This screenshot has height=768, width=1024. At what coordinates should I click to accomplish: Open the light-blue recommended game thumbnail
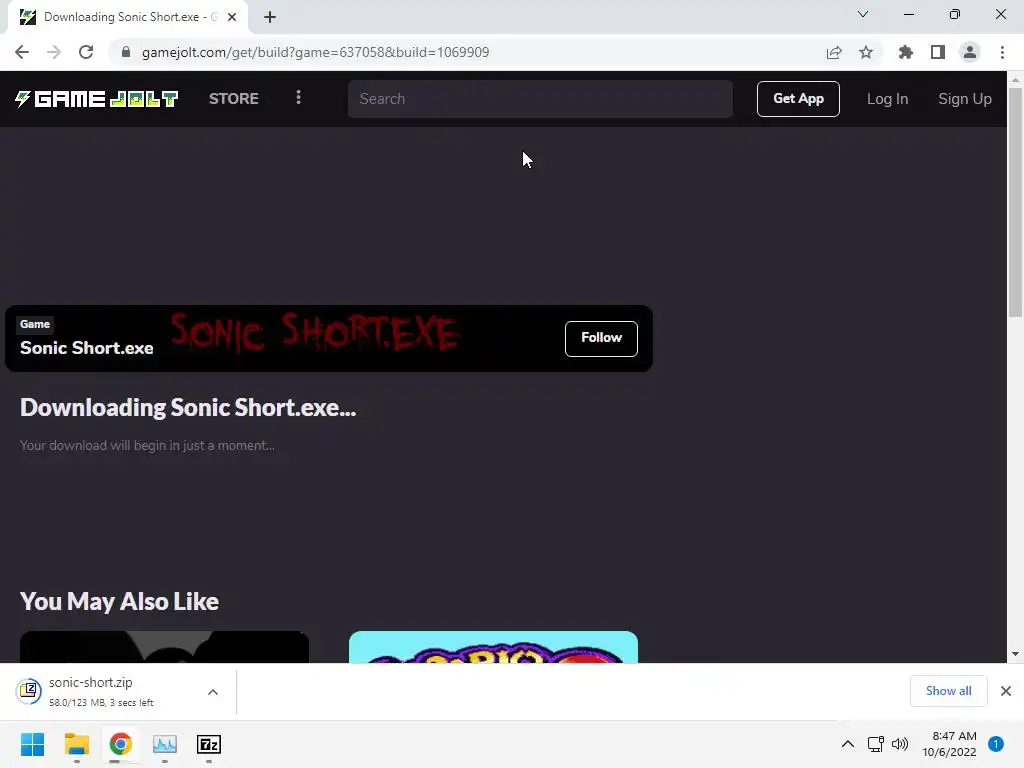point(493,647)
